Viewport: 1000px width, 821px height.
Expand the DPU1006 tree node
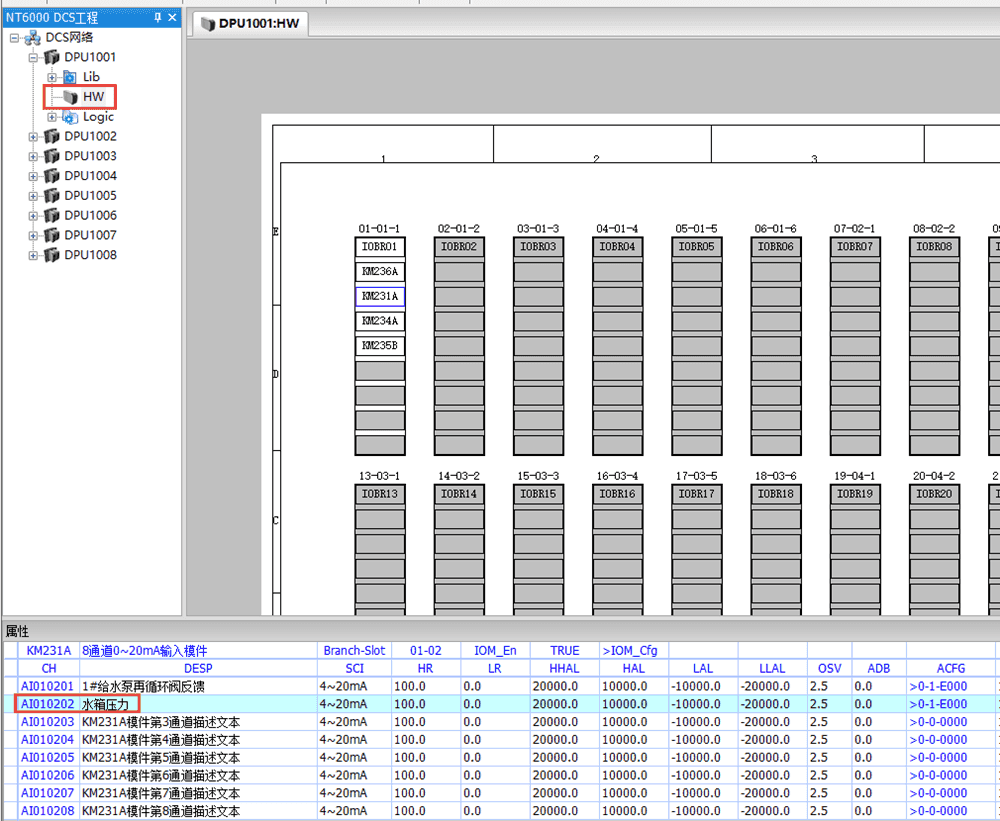tap(33, 216)
